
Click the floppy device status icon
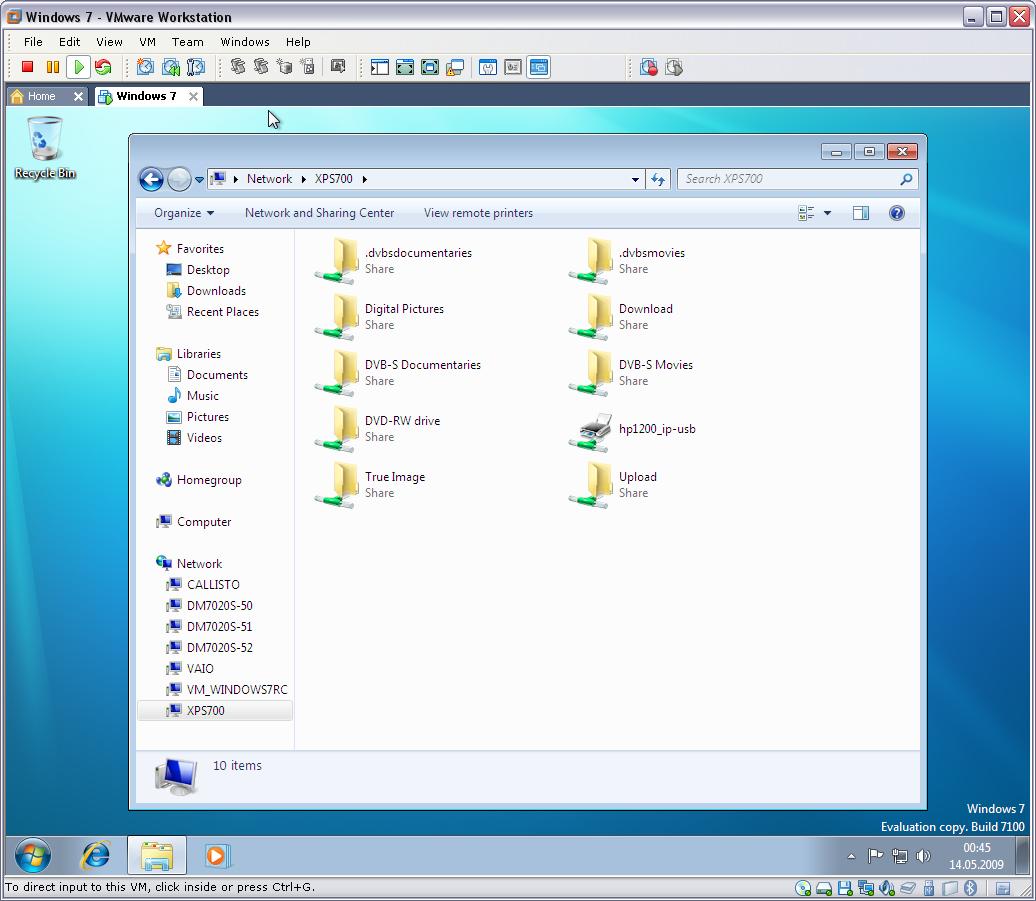845,888
